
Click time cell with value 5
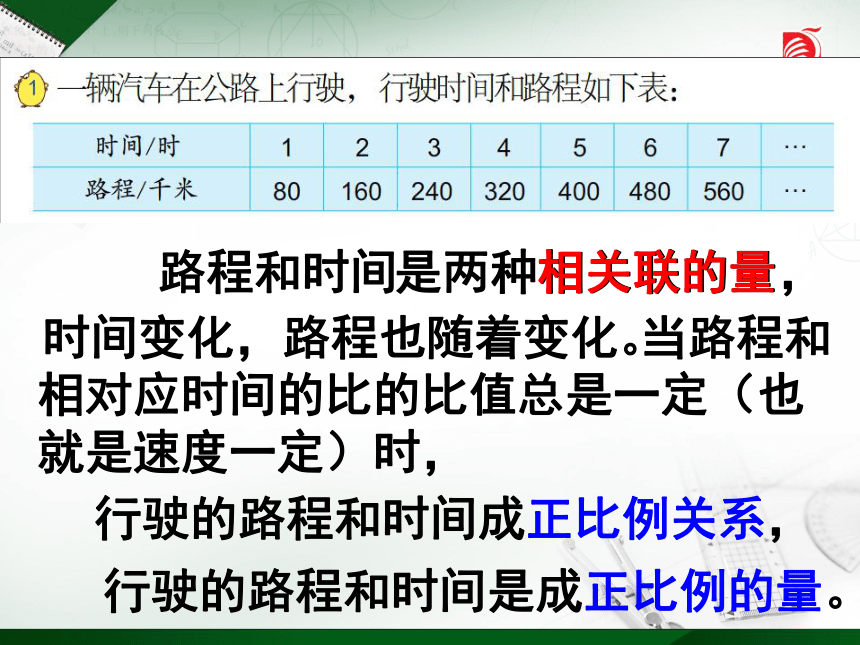578,146
